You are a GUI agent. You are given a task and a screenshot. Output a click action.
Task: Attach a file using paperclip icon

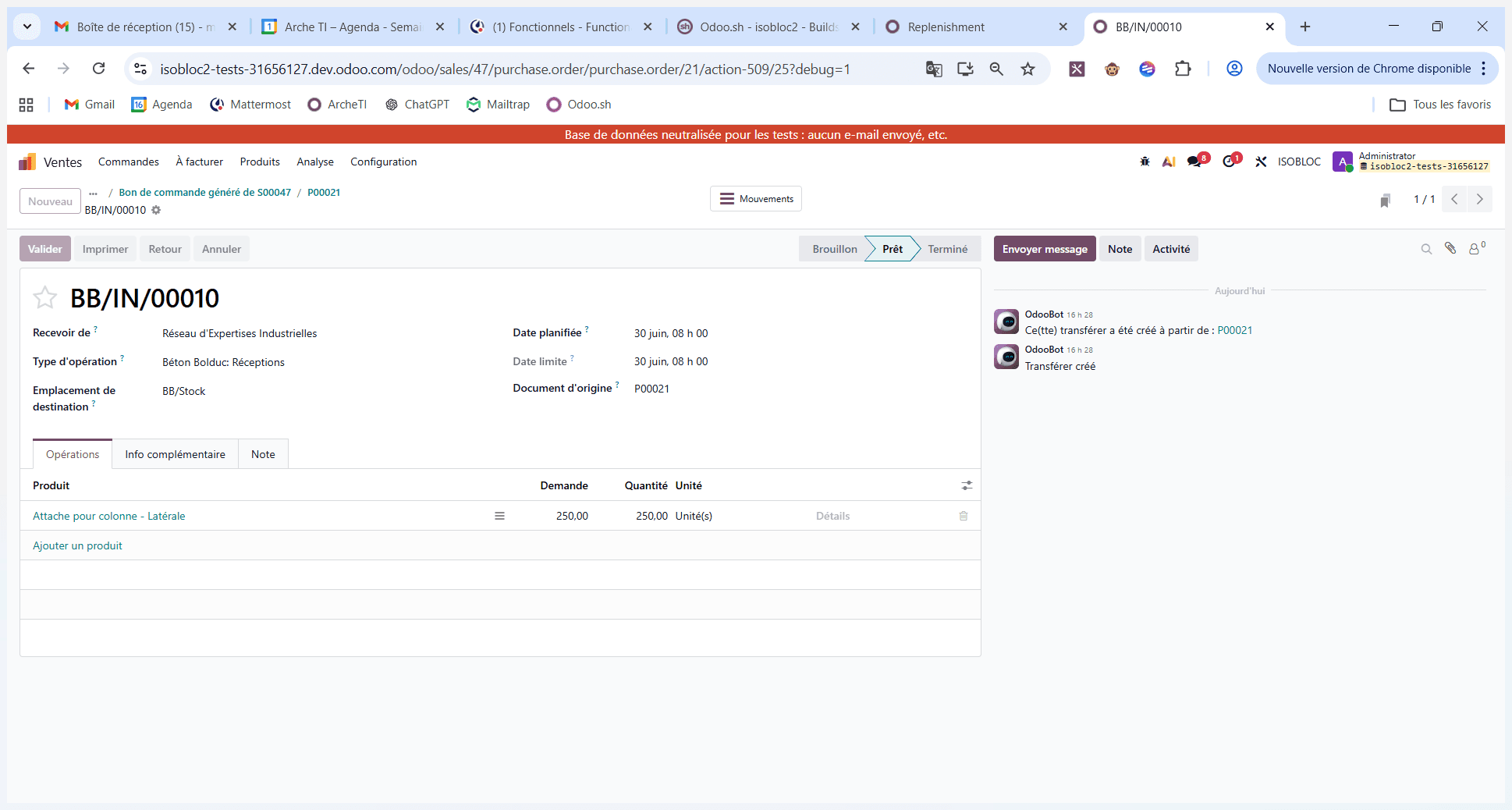[x=1450, y=248]
